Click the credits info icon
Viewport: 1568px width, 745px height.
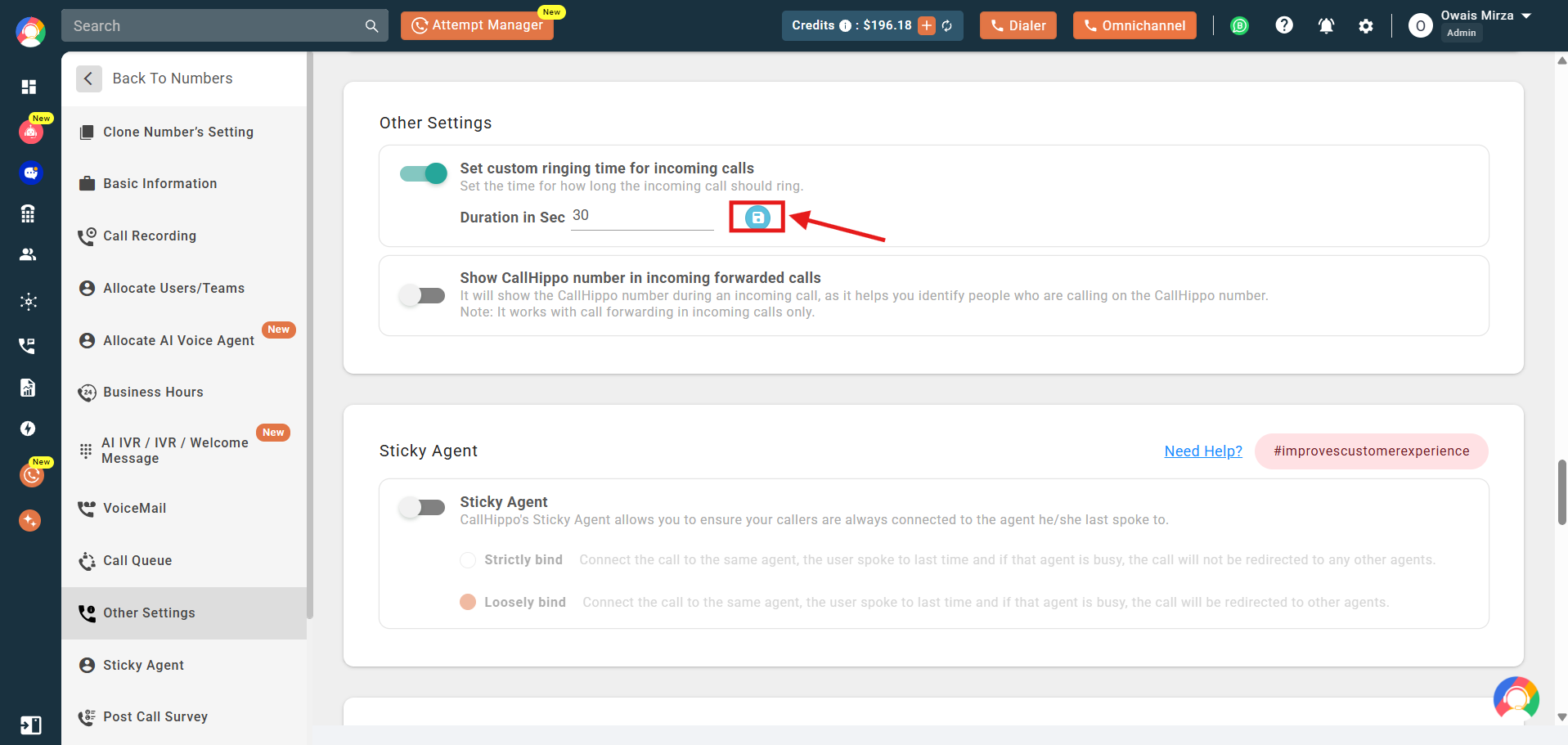point(845,25)
